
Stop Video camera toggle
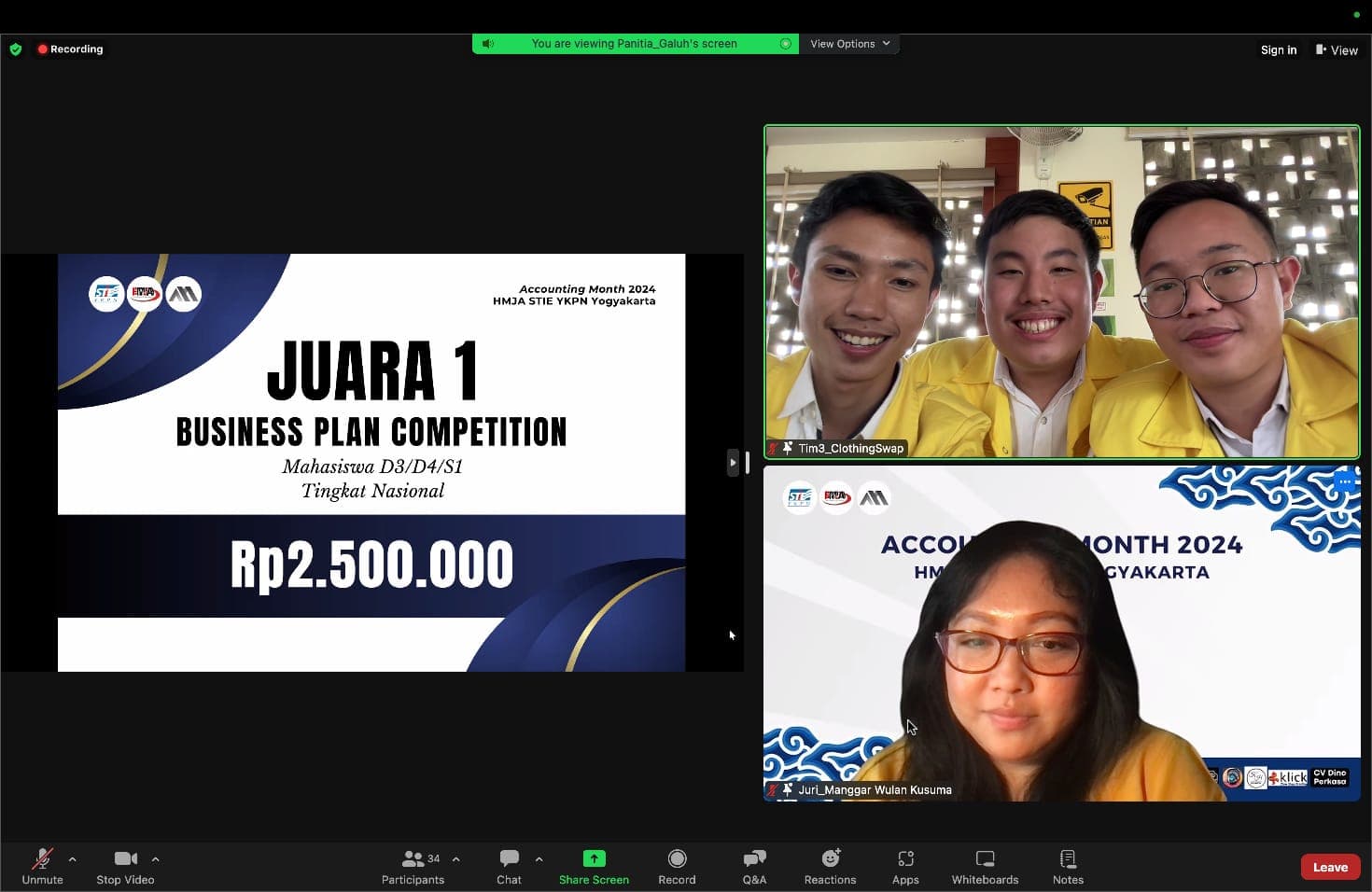pyautogui.click(x=125, y=866)
